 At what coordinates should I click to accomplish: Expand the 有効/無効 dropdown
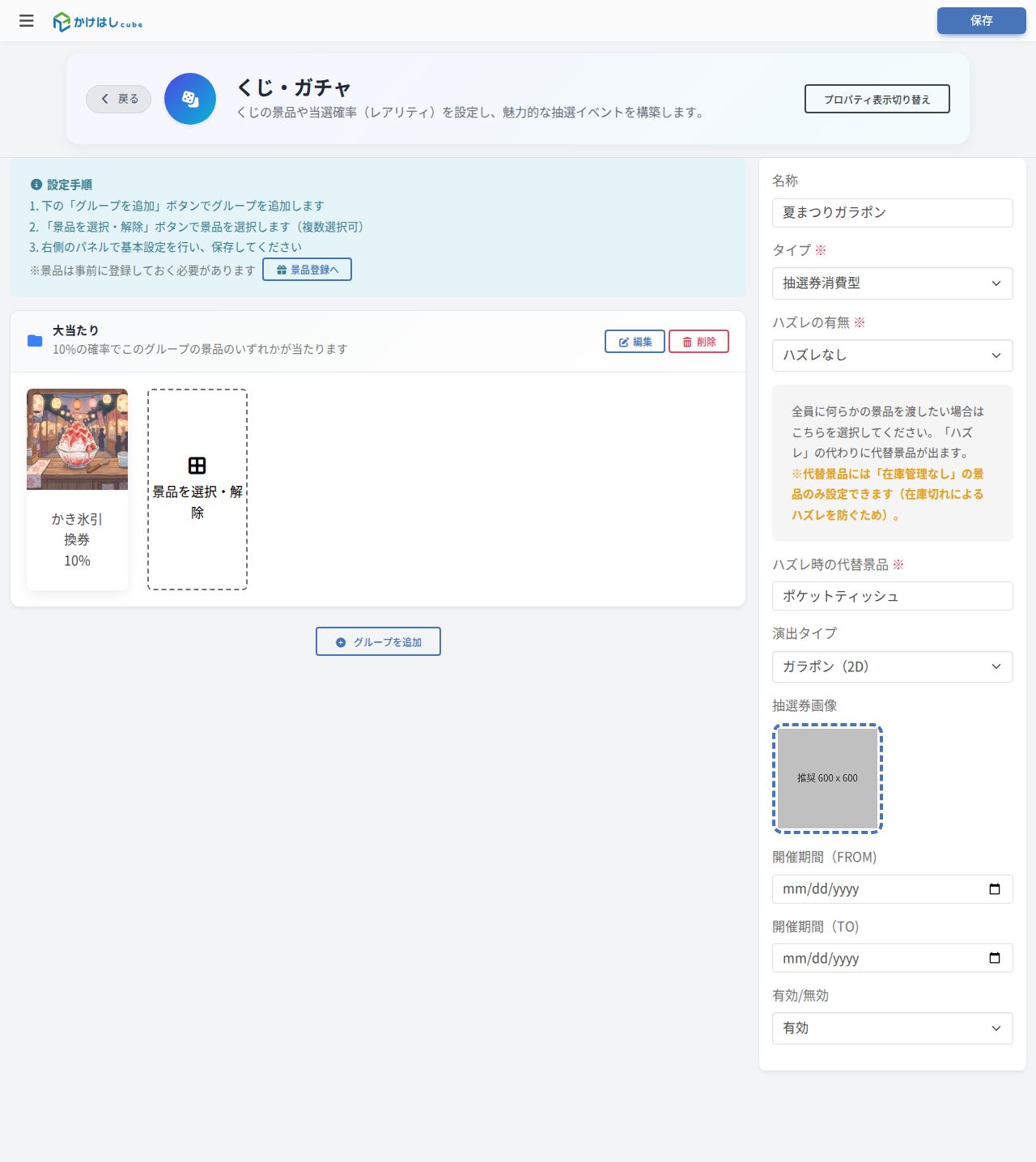click(x=892, y=1028)
